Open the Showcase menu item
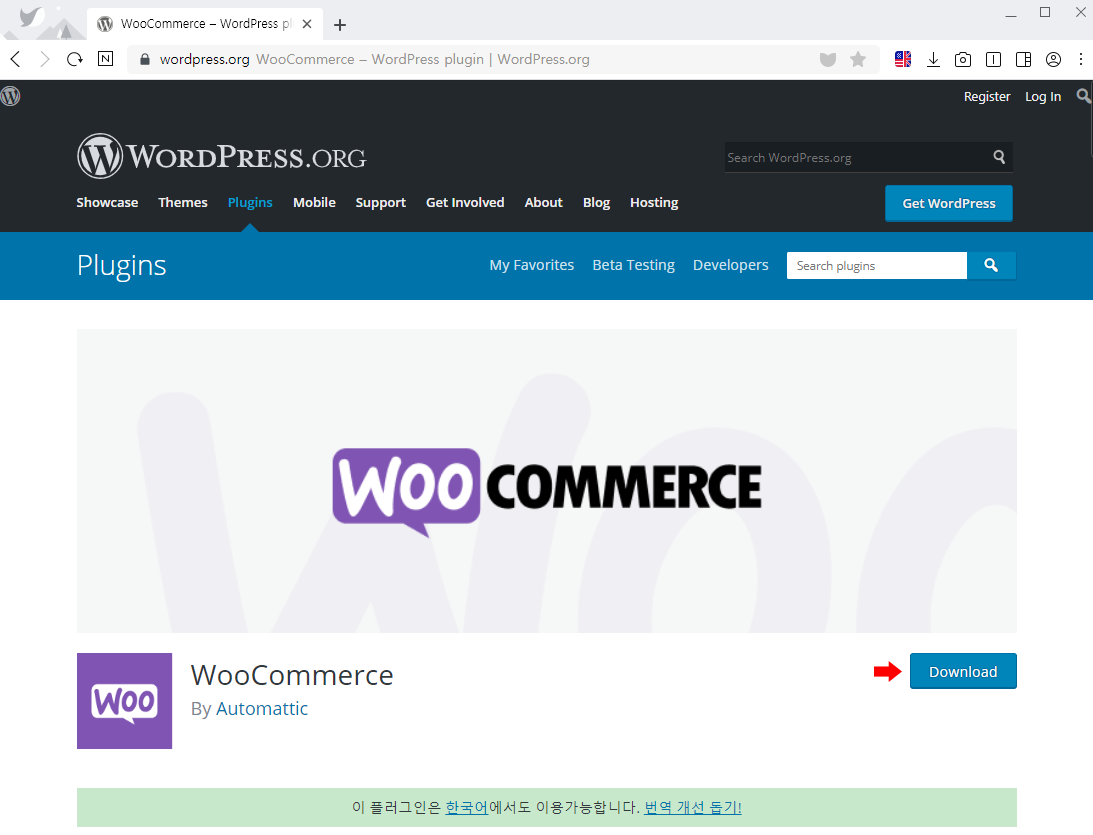 click(x=107, y=202)
